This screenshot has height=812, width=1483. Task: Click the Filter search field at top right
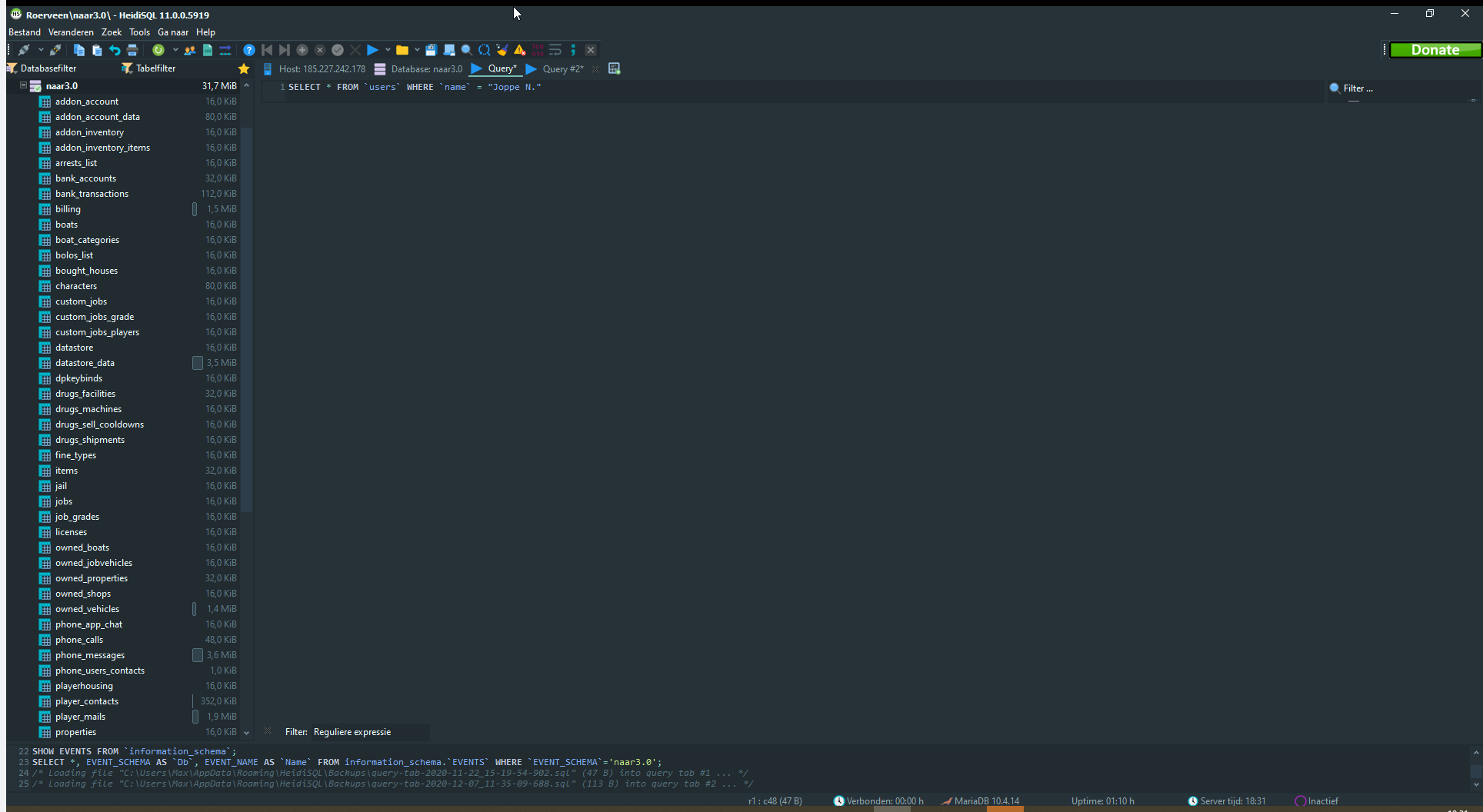pyautogui.click(x=1400, y=88)
